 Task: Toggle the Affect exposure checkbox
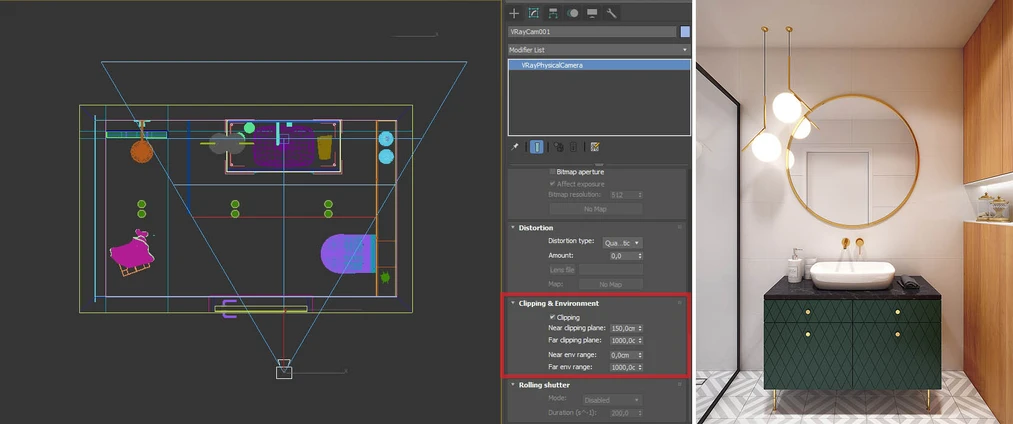click(552, 183)
